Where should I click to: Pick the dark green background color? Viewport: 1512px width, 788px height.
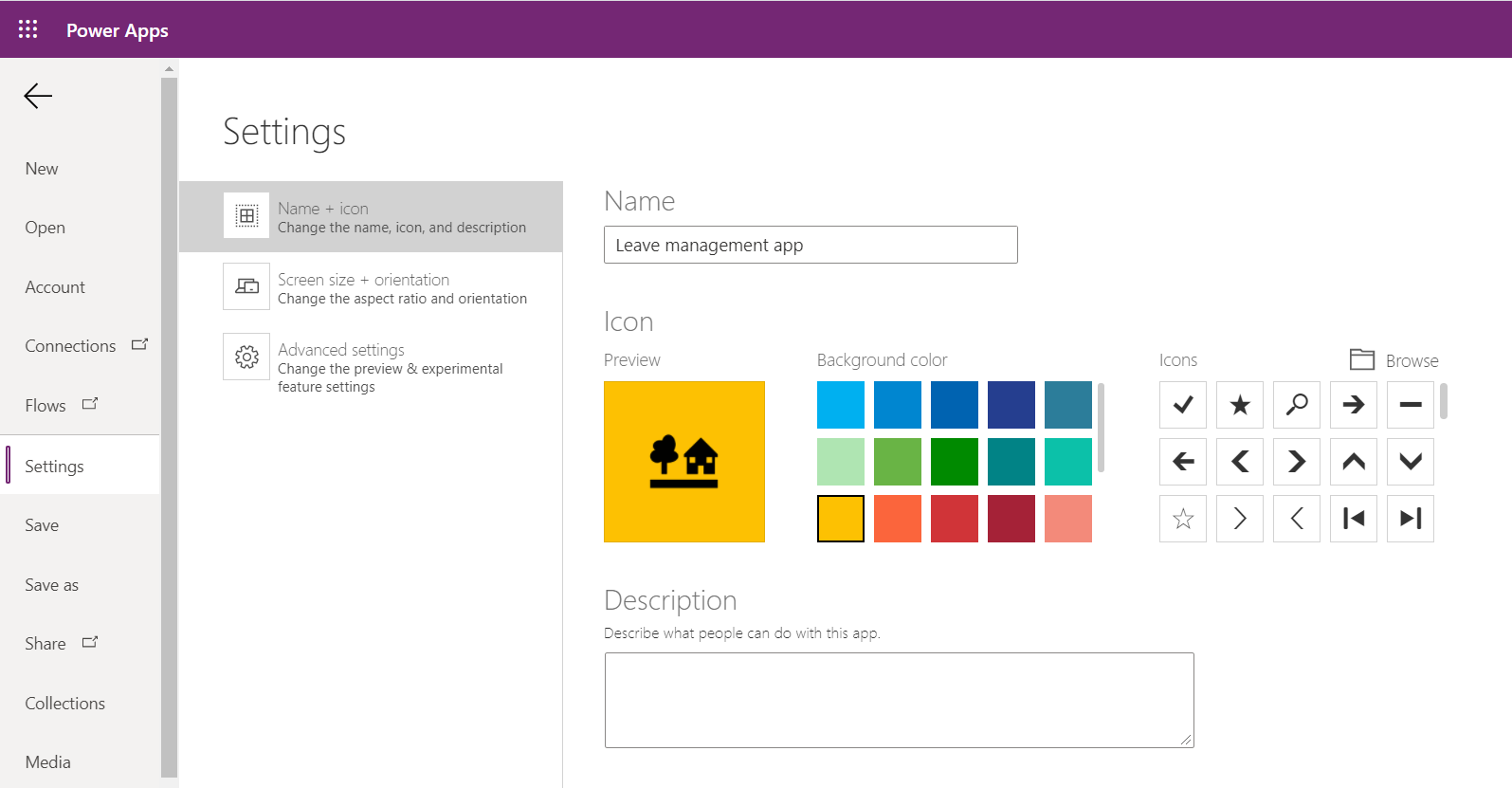tap(955, 462)
